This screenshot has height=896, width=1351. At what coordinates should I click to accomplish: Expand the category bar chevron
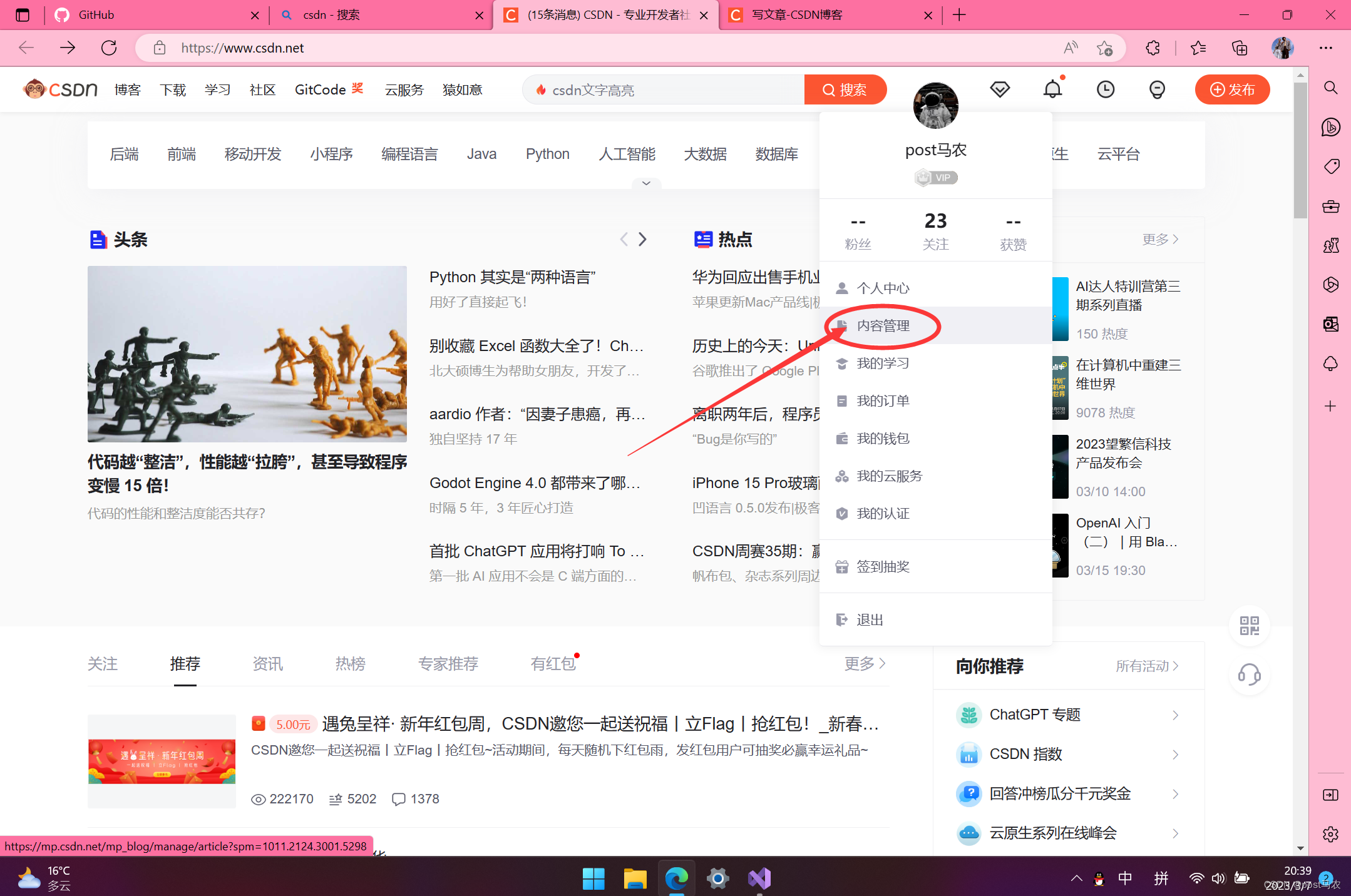tap(646, 183)
